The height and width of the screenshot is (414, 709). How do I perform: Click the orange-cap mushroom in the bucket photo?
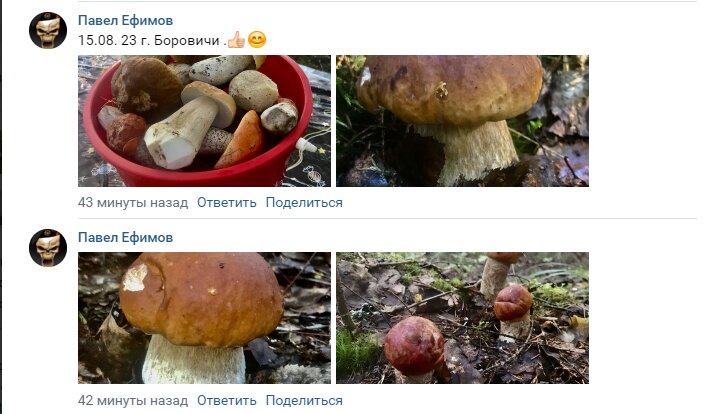pos(241,140)
